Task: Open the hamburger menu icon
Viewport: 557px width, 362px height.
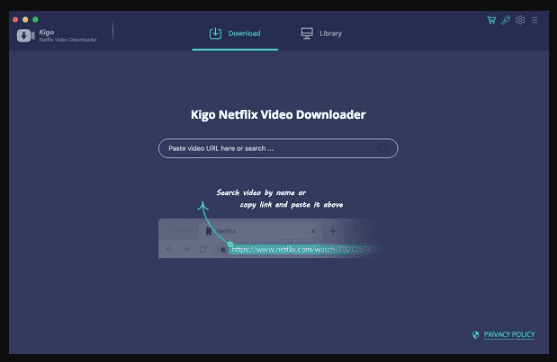Action: (x=534, y=20)
